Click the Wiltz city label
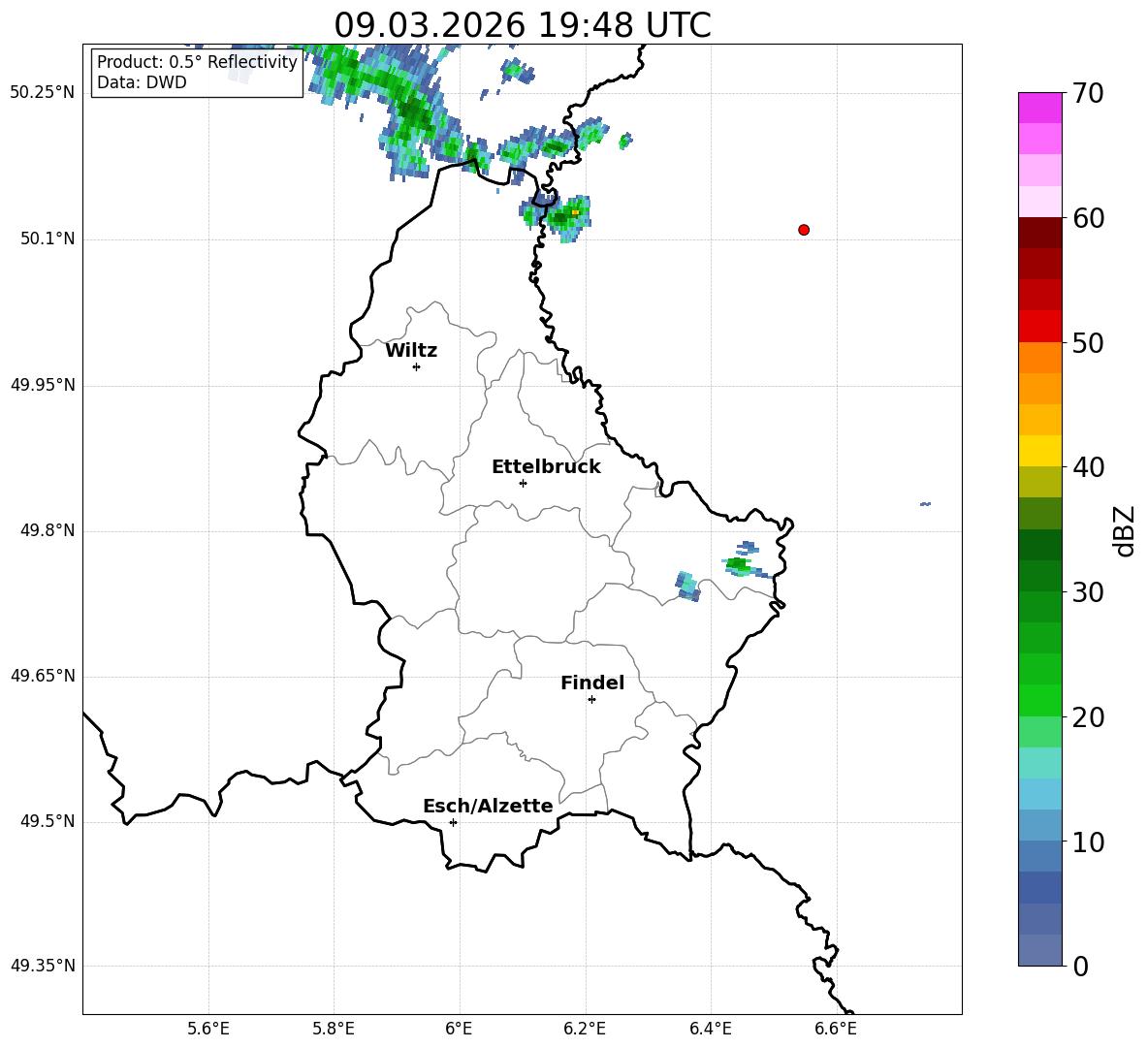The width and height of the screenshot is (1148, 1048). [x=411, y=351]
